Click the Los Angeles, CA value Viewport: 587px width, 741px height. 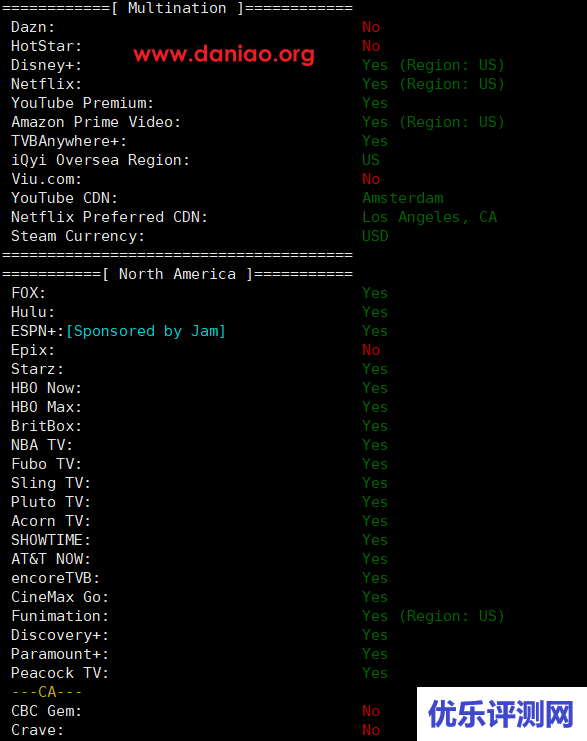coord(430,217)
